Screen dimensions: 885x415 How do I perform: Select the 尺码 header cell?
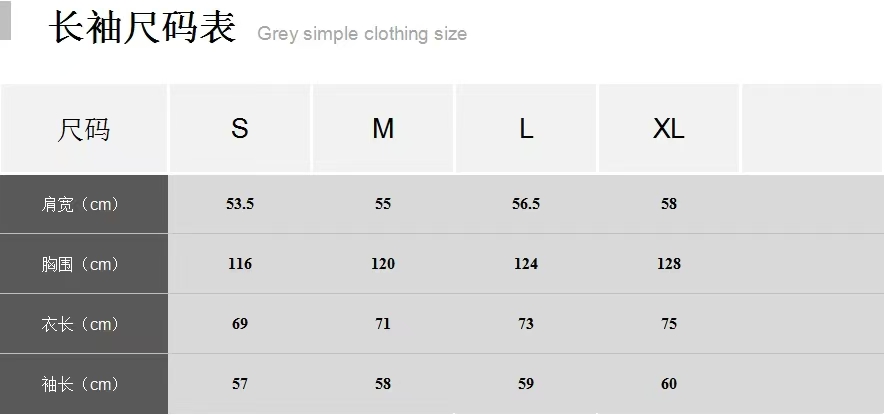(x=84, y=129)
